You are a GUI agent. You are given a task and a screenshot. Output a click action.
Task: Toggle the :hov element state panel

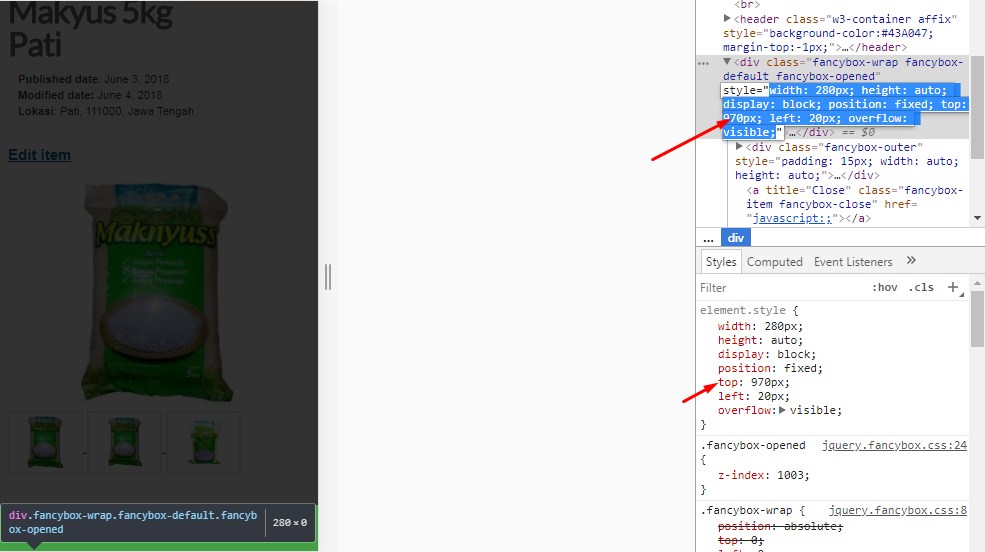tap(884, 288)
